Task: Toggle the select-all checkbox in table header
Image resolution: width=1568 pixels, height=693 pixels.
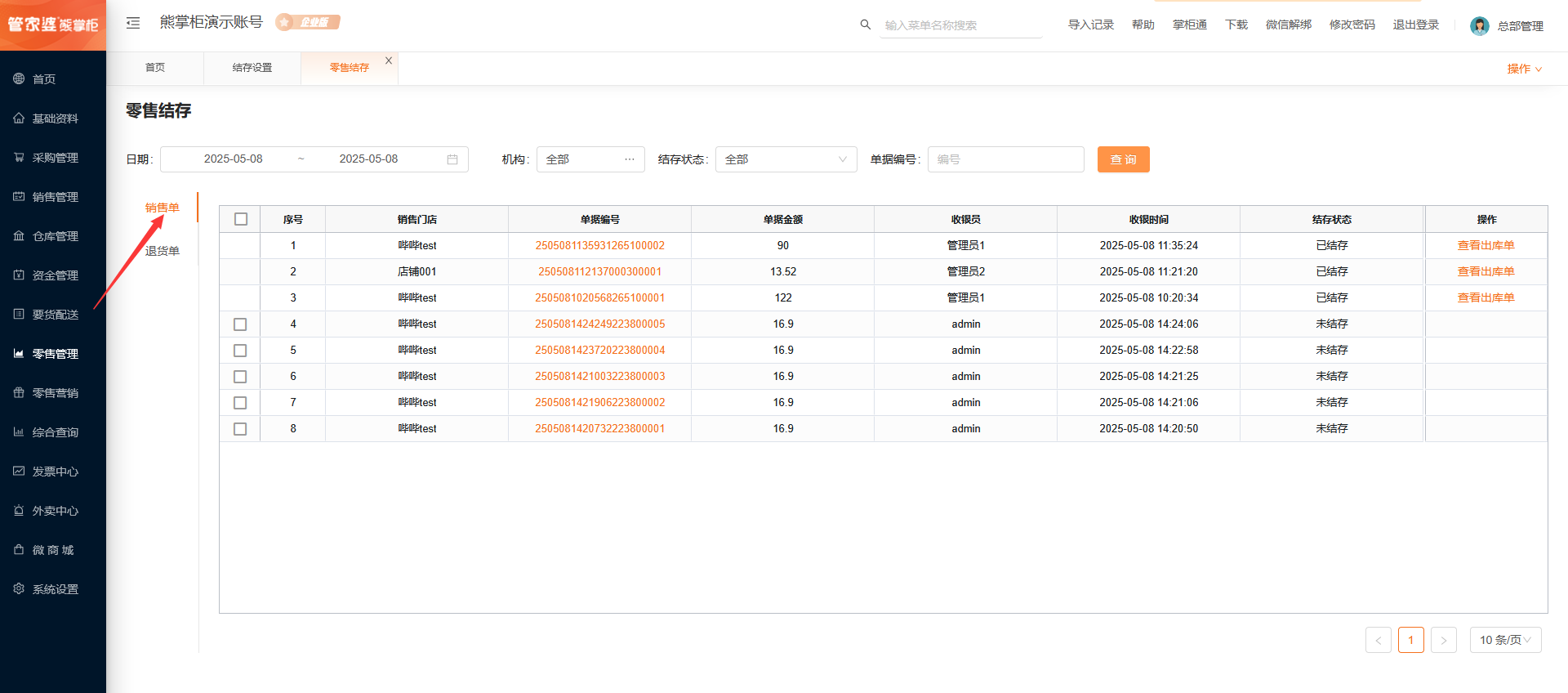Action: tap(240, 219)
